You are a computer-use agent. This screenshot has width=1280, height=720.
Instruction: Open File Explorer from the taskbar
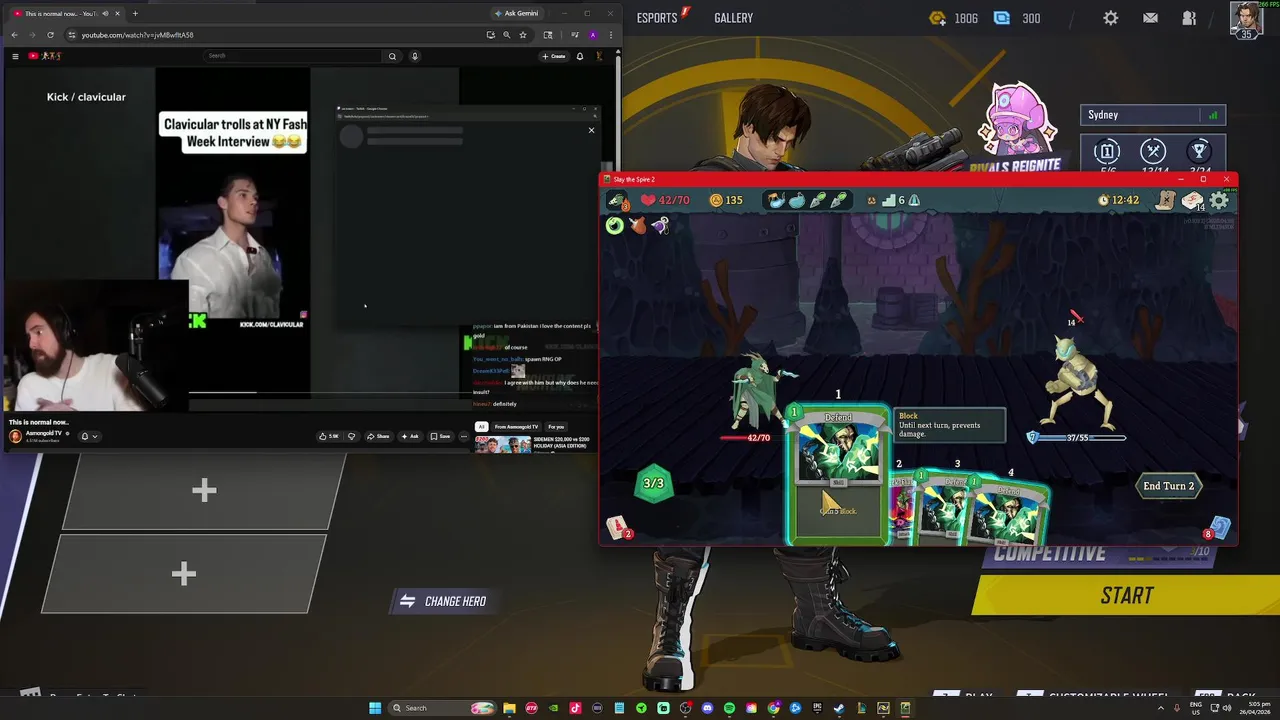(x=509, y=708)
